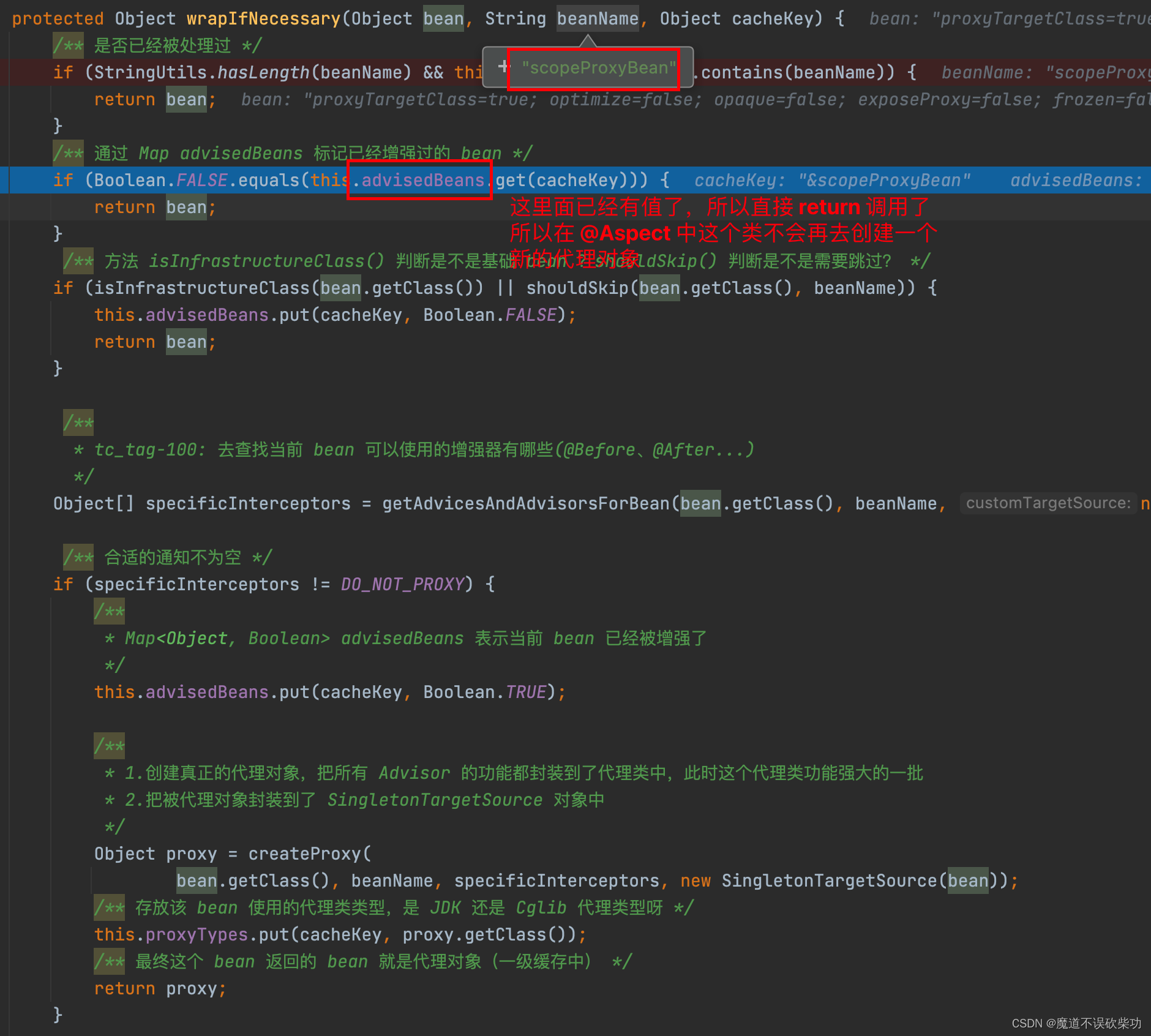Click the equals call on the highlighted line
1151x1036 pixels.
(x=269, y=180)
